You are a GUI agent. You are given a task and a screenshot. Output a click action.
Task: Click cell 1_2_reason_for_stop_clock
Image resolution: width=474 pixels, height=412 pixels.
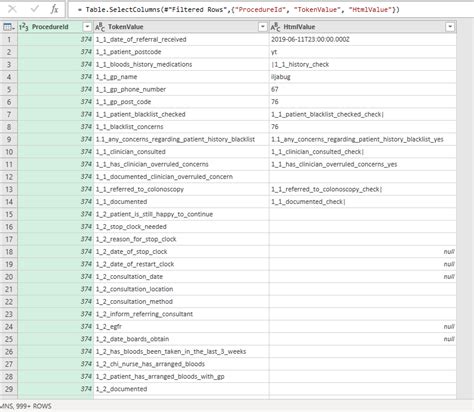point(181,239)
